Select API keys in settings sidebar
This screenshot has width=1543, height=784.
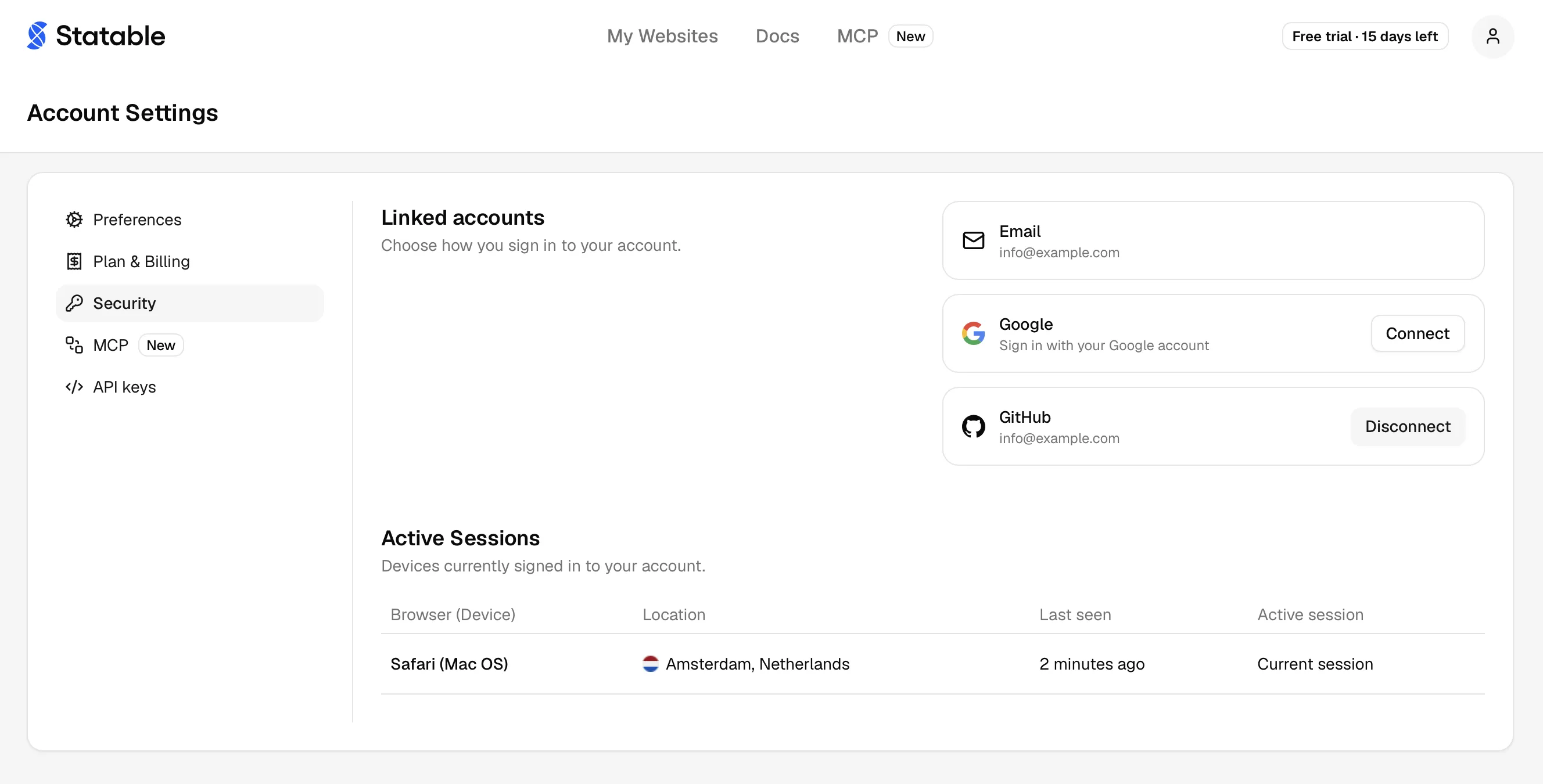[190, 387]
